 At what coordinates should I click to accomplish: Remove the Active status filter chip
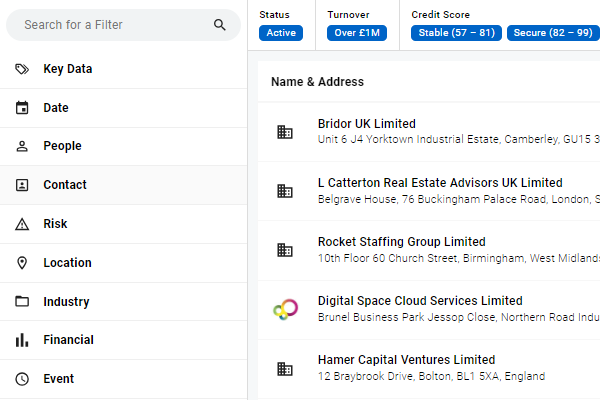281,33
